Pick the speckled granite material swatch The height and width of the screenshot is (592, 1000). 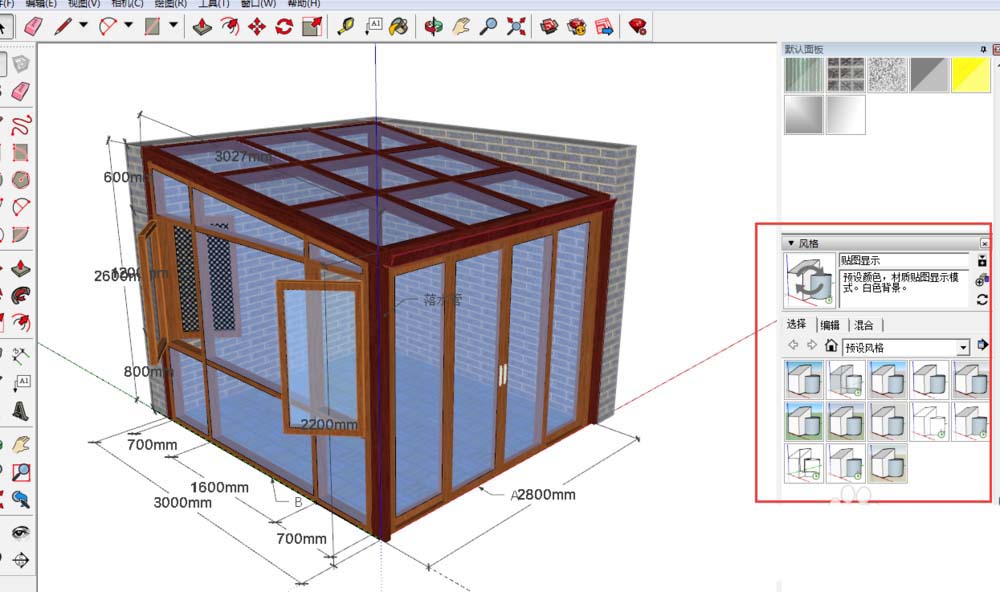click(x=887, y=75)
